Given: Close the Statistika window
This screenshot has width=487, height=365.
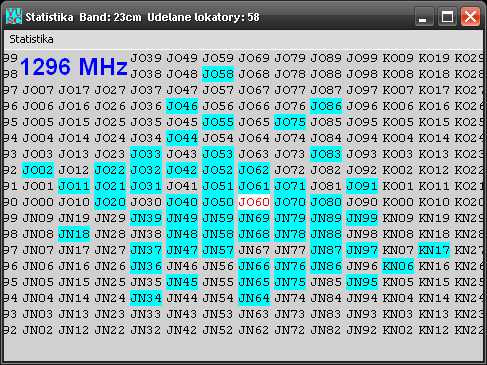Looking at the screenshot, I should [x=470, y=16].
